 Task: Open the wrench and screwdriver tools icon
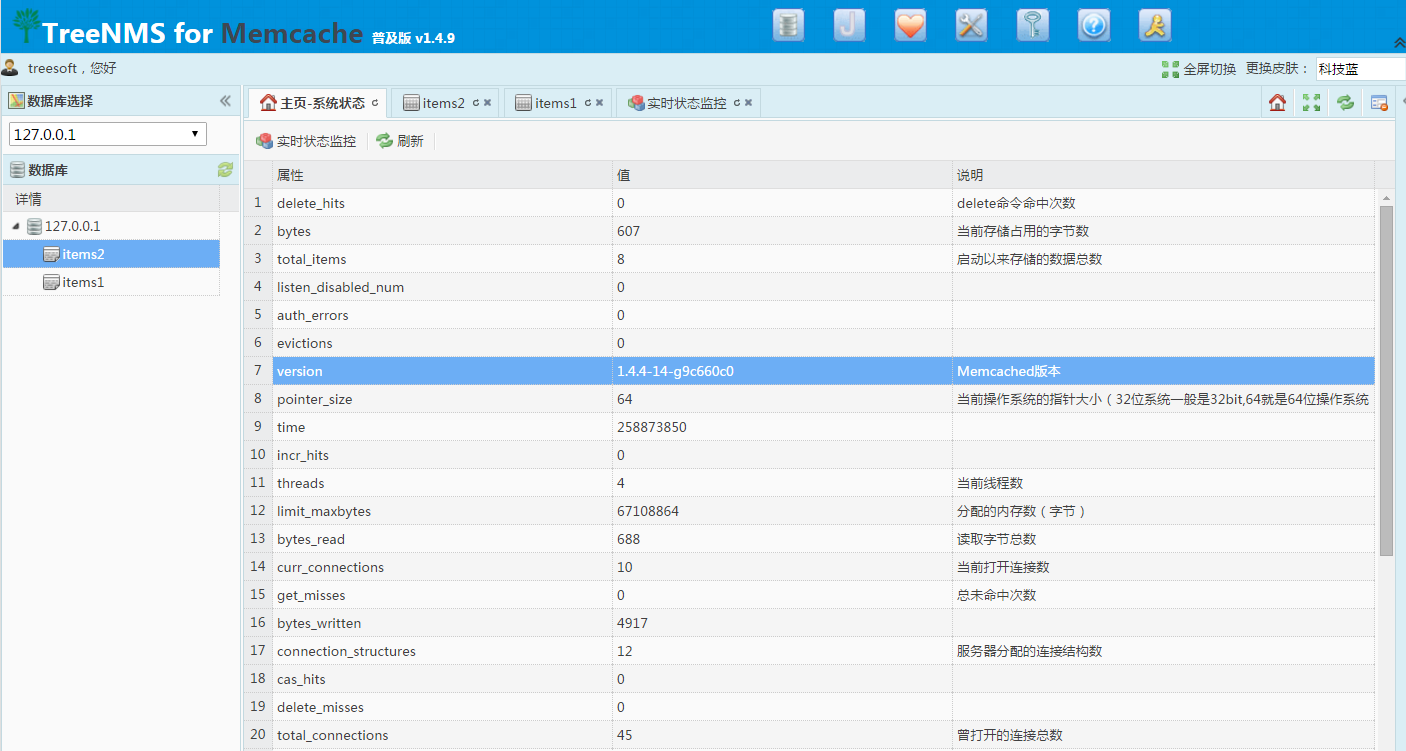[972, 25]
